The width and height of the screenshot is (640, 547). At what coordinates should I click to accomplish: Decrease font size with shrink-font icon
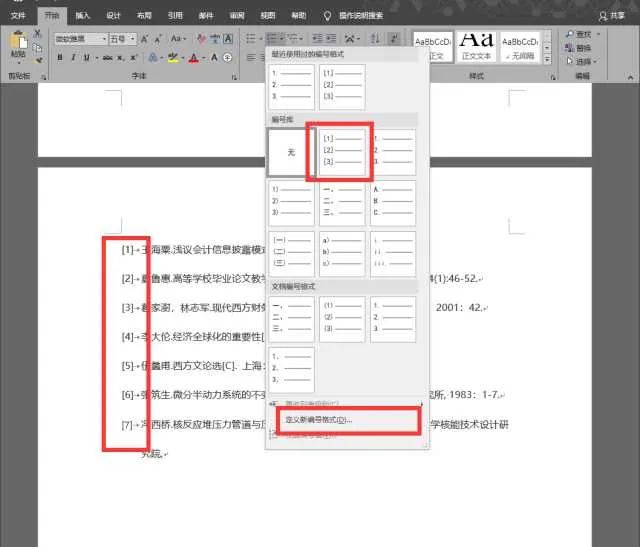coord(158,39)
